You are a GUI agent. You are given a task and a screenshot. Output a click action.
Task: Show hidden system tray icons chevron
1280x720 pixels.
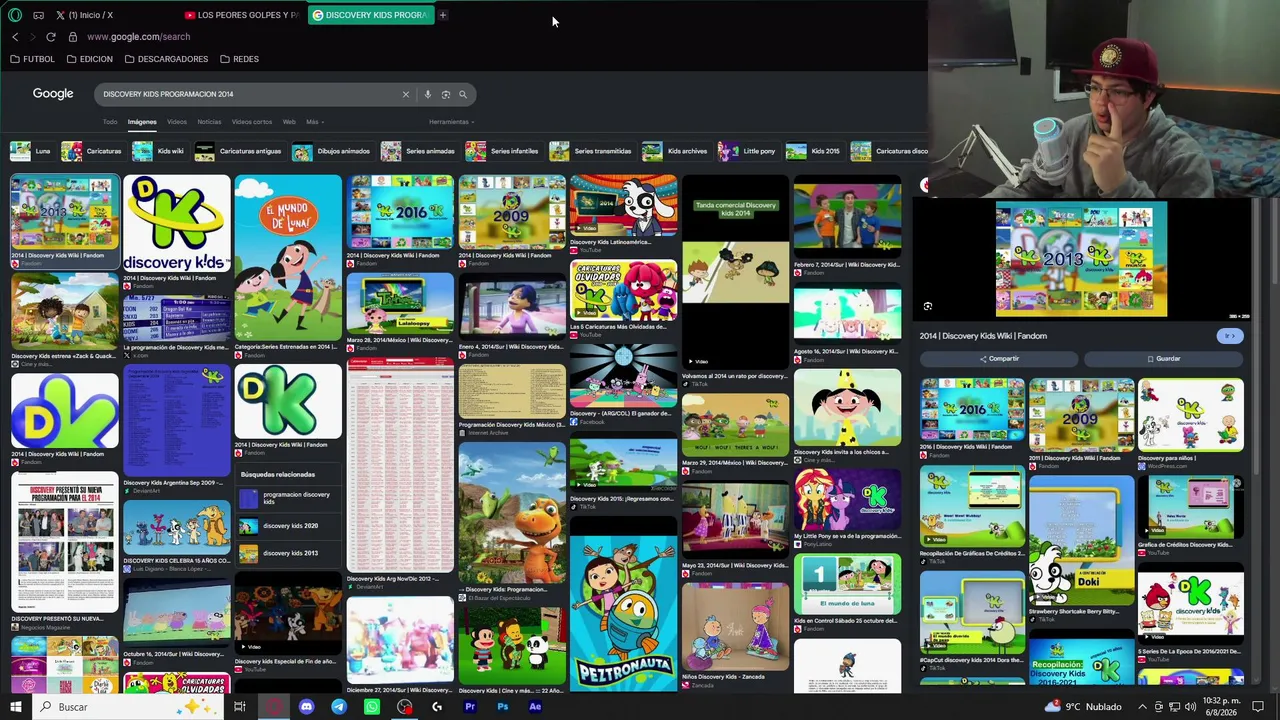(x=1144, y=707)
